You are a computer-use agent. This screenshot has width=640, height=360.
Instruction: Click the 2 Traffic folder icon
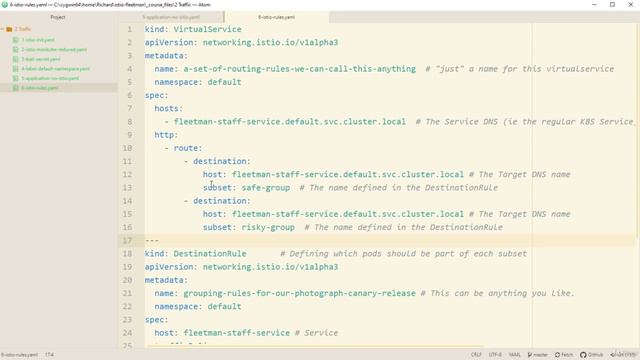[9, 29]
